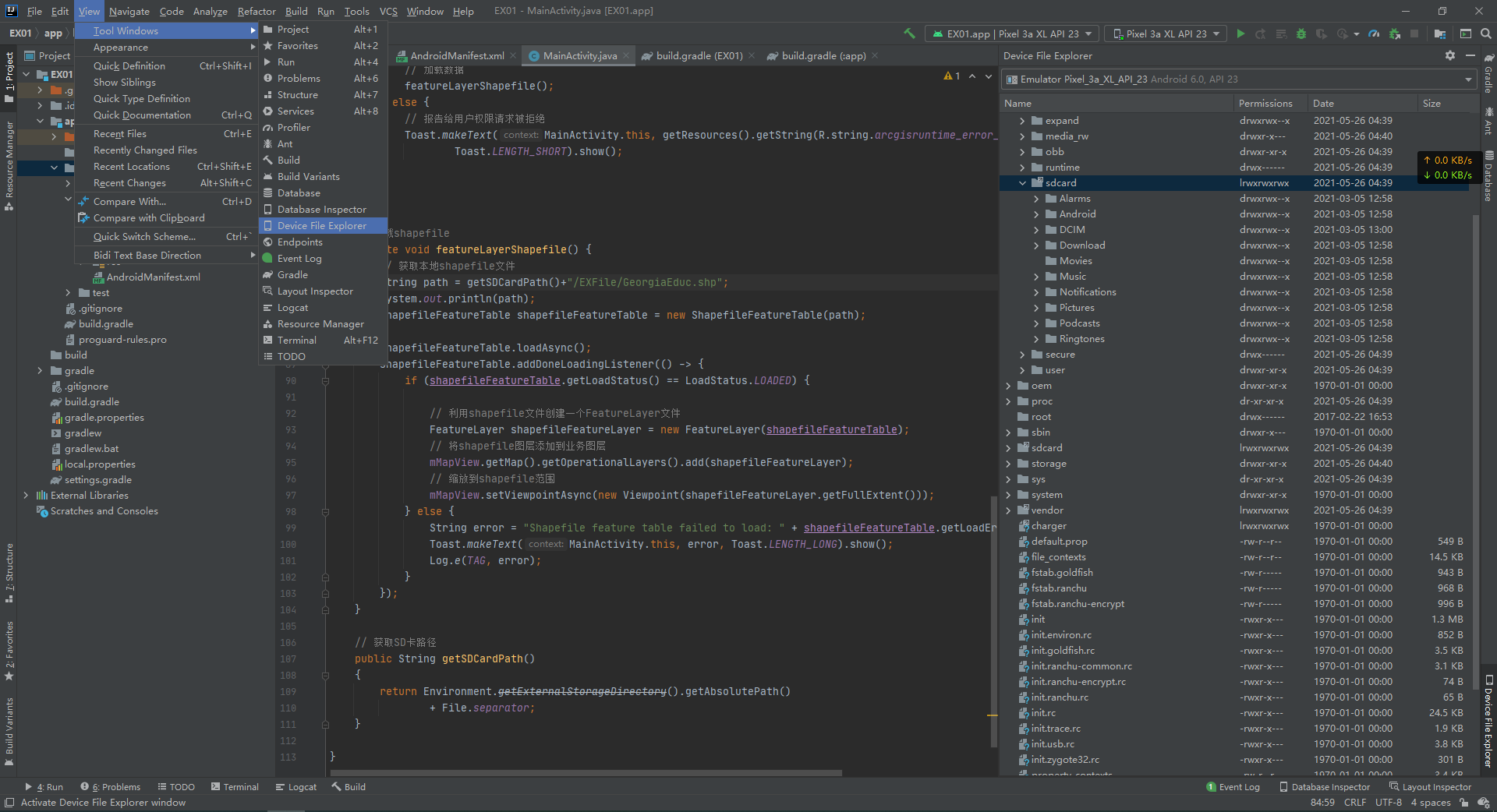The width and height of the screenshot is (1497, 812).
Task: Click the Run Anything toolbar icon
Action: coord(1466,34)
